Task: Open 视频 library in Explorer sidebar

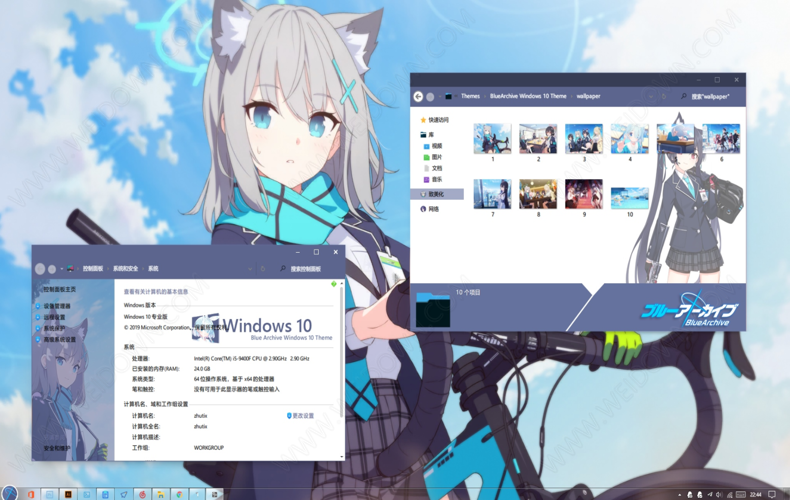Action: (433, 146)
